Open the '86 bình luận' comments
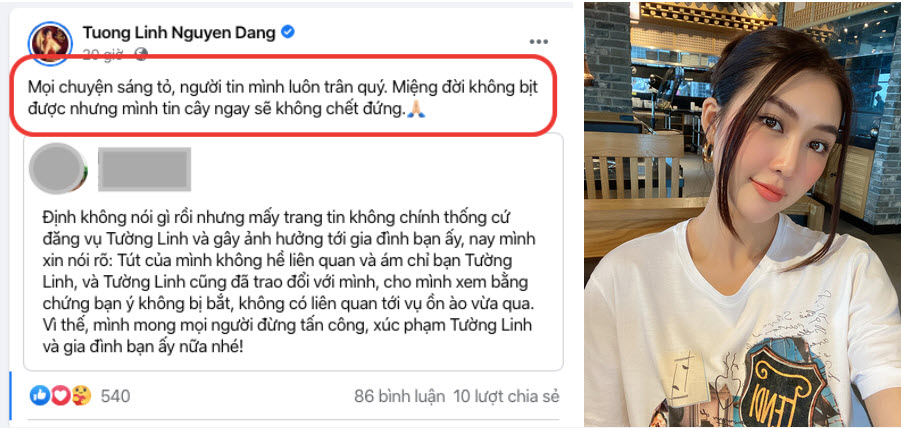The image size is (901, 428). click(399, 396)
